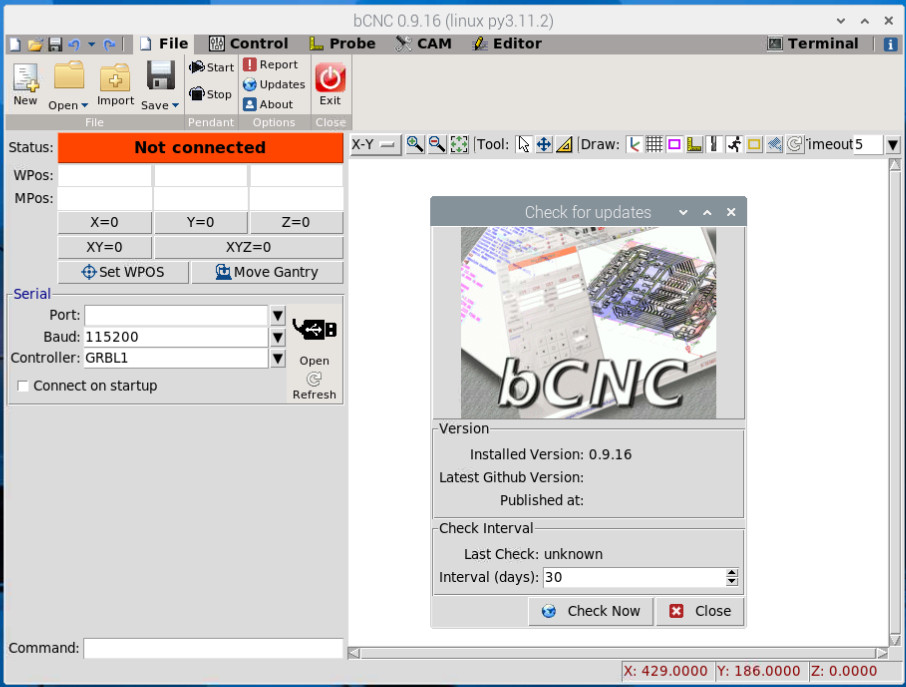The image size is (906, 687).
Task: Click the Report option
Action: pyautogui.click(x=270, y=65)
